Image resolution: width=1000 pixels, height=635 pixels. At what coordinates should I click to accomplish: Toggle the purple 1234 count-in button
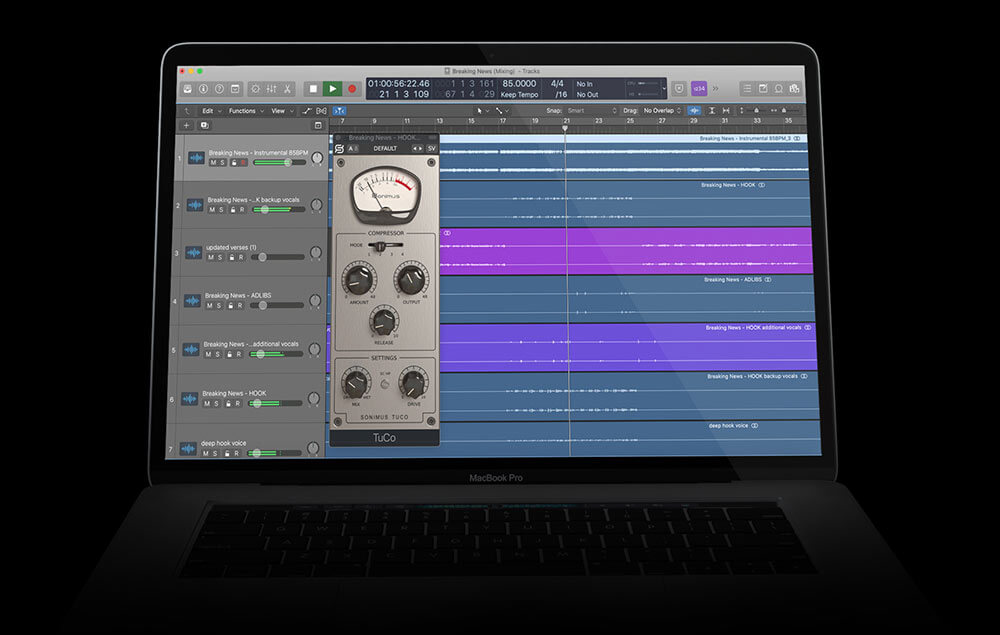(x=699, y=89)
